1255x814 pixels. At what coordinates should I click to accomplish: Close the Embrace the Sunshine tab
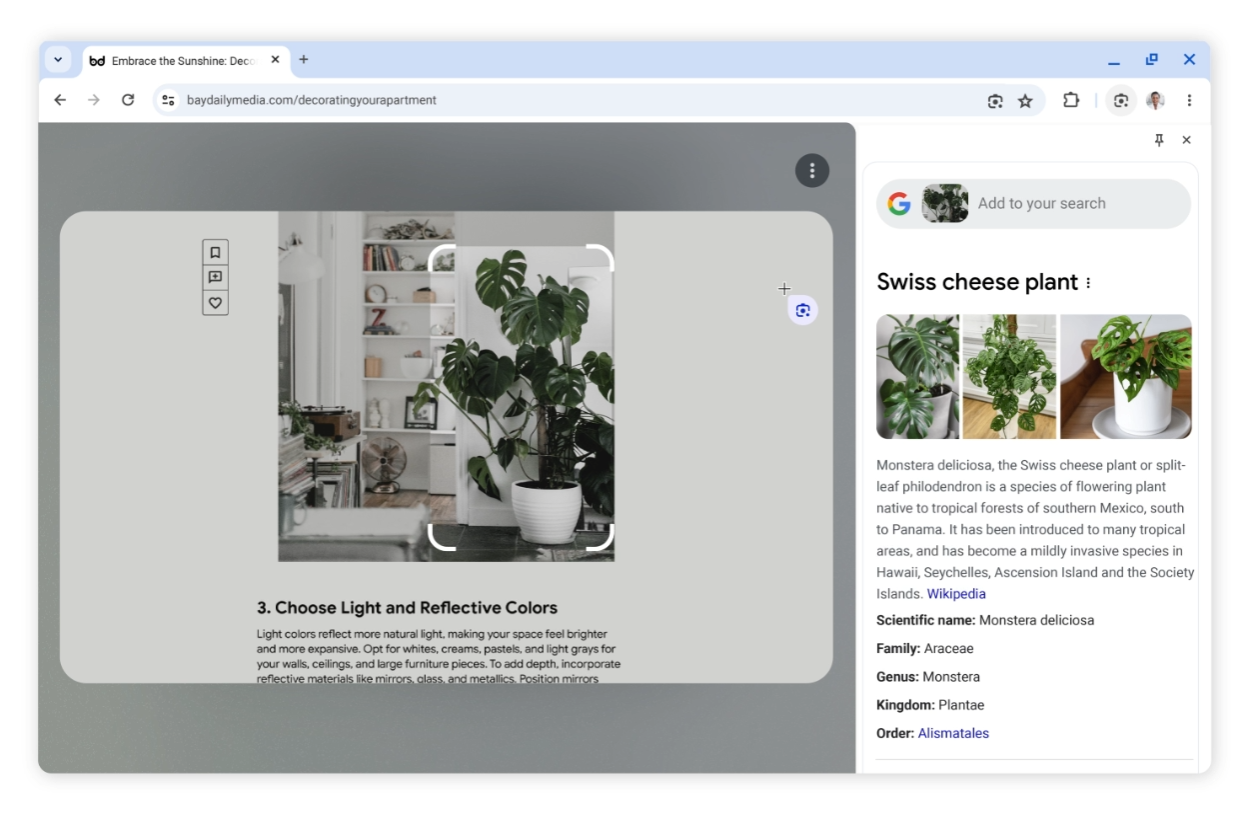(275, 60)
